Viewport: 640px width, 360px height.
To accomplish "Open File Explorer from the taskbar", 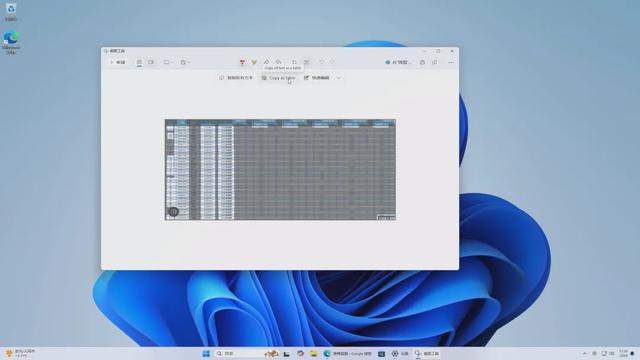I will 313,353.
